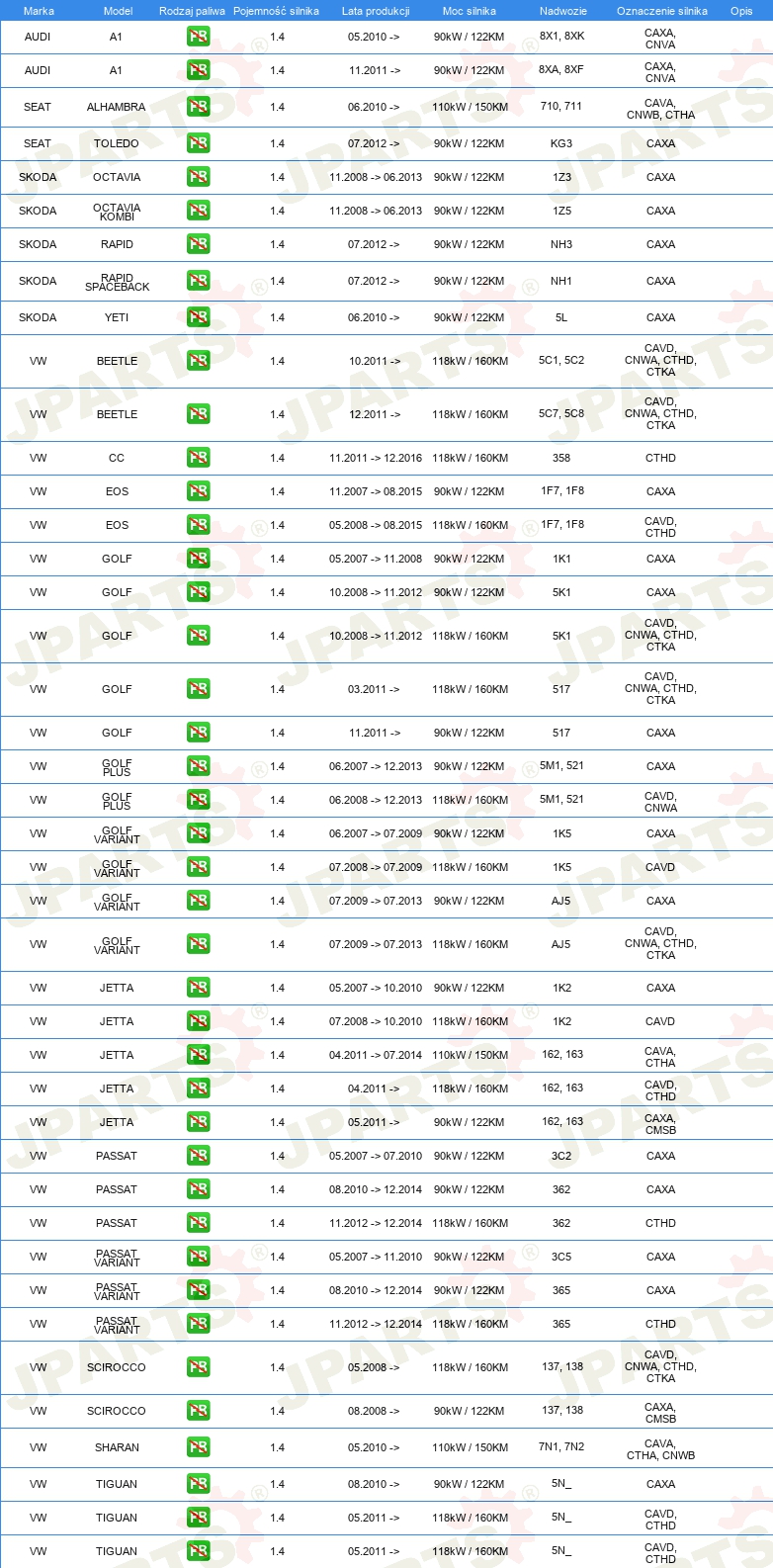The width and height of the screenshot is (773, 1568).
Task: Click body code 8XA, 8XF
Action: (x=561, y=69)
